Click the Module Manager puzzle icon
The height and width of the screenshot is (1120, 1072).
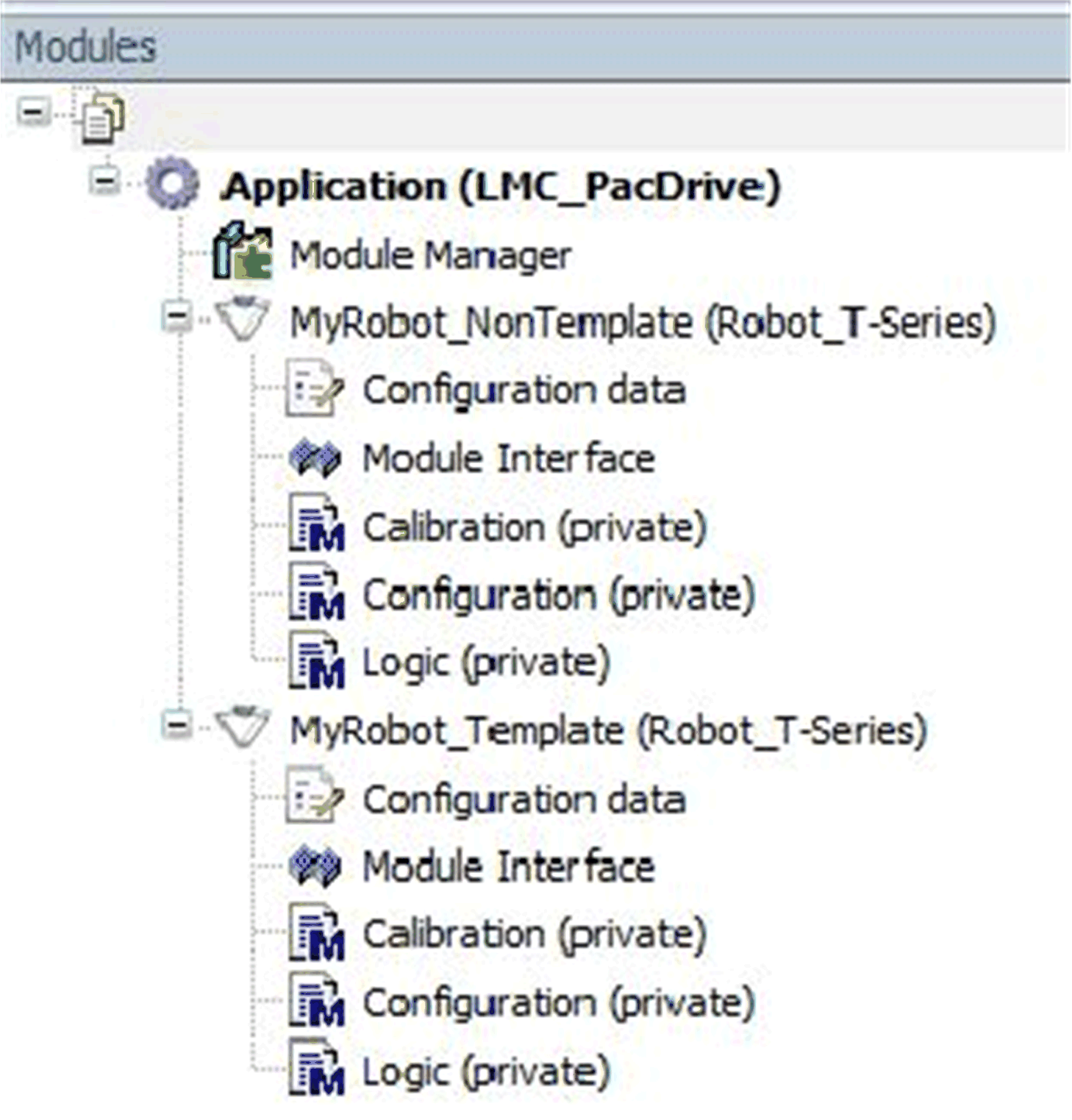pyautogui.click(x=243, y=254)
